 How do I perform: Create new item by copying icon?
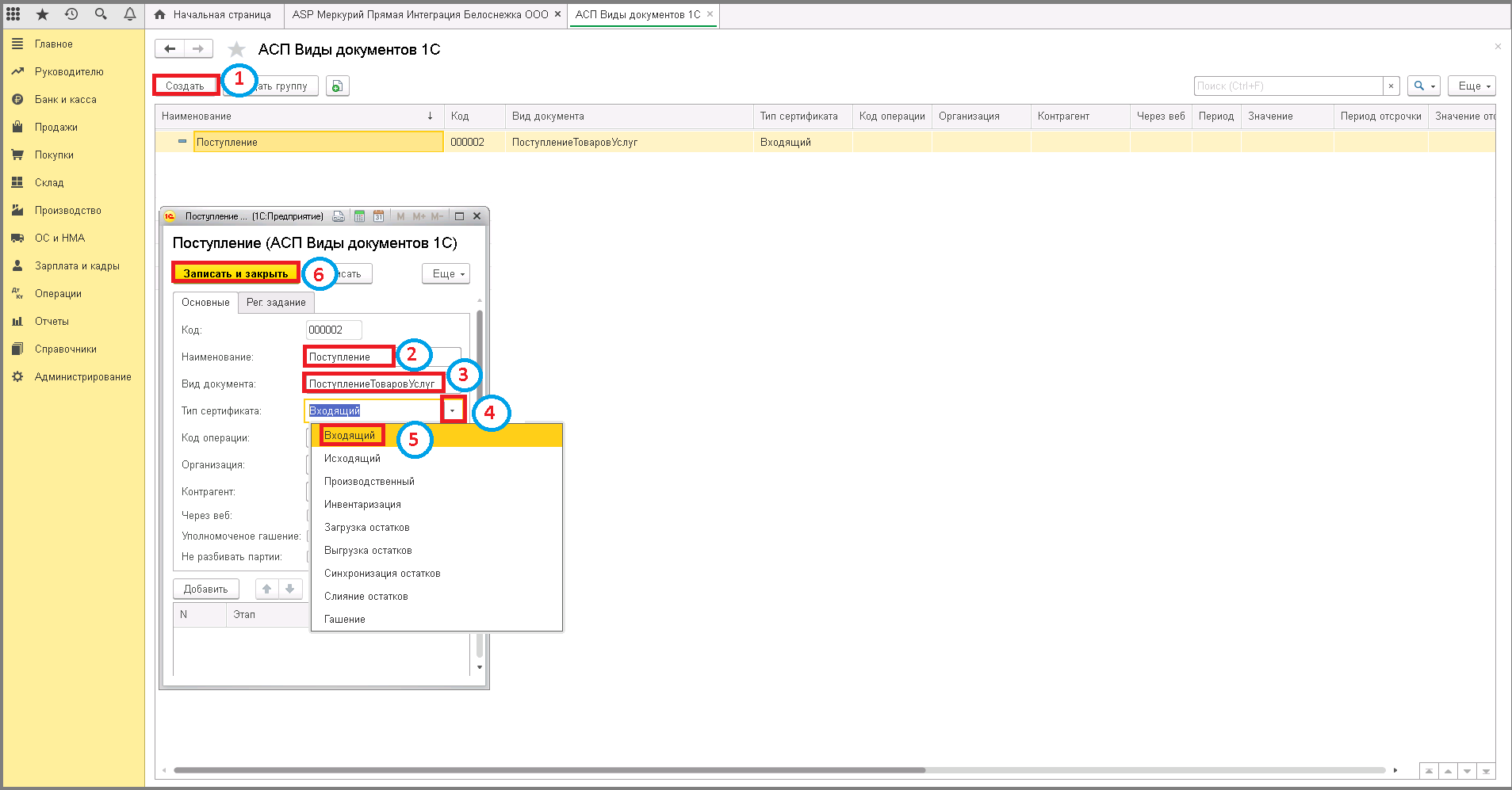tap(337, 86)
